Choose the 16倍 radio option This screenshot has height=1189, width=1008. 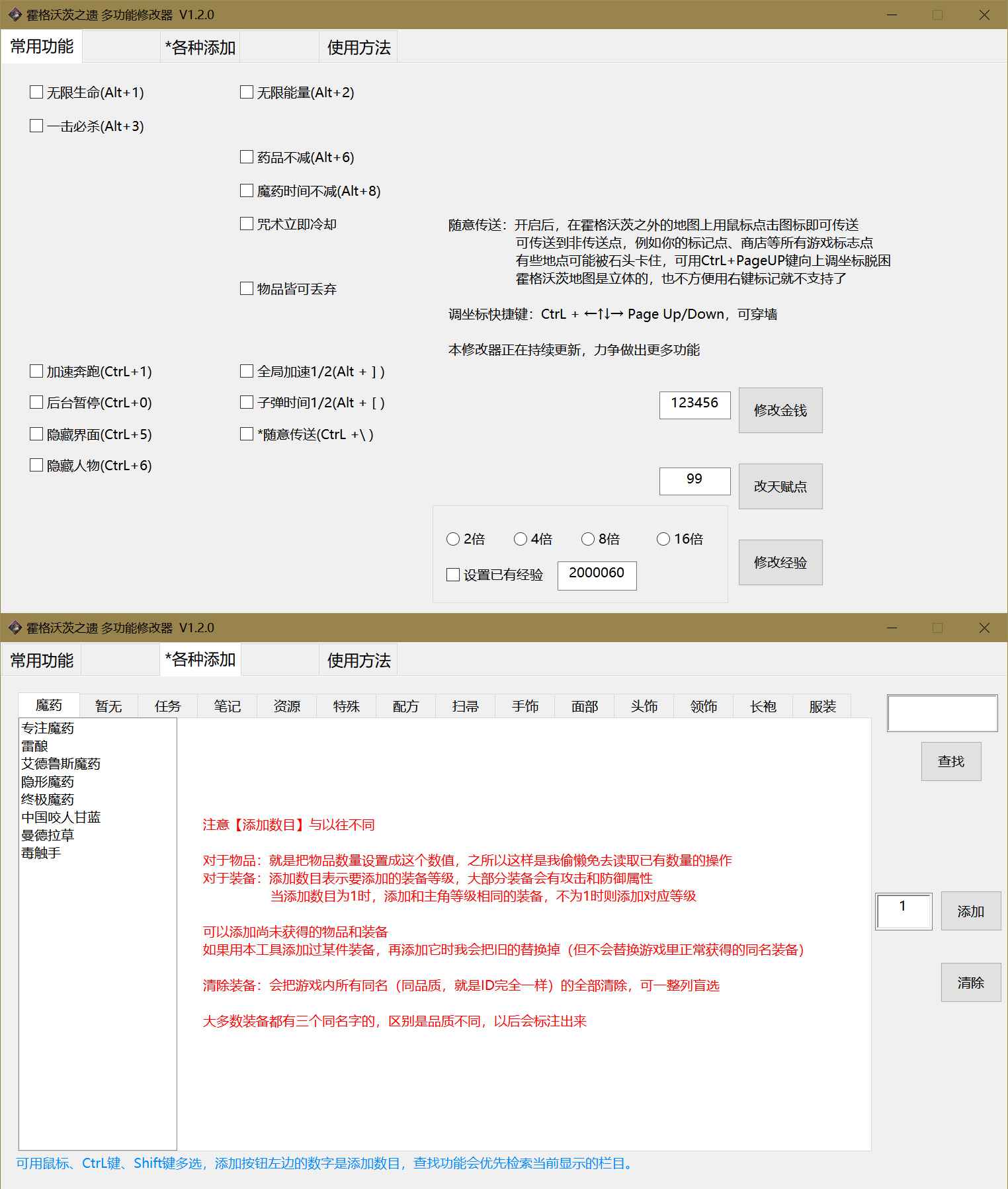coord(663,540)
